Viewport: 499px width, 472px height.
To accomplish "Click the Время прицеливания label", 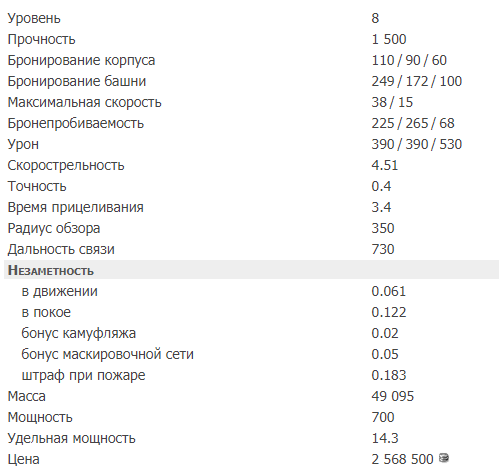I will pyautogui.click(x=76, y=207).
